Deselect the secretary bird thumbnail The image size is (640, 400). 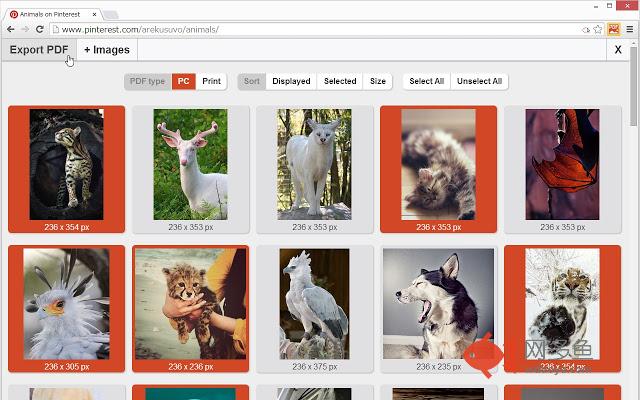[67, 309]
